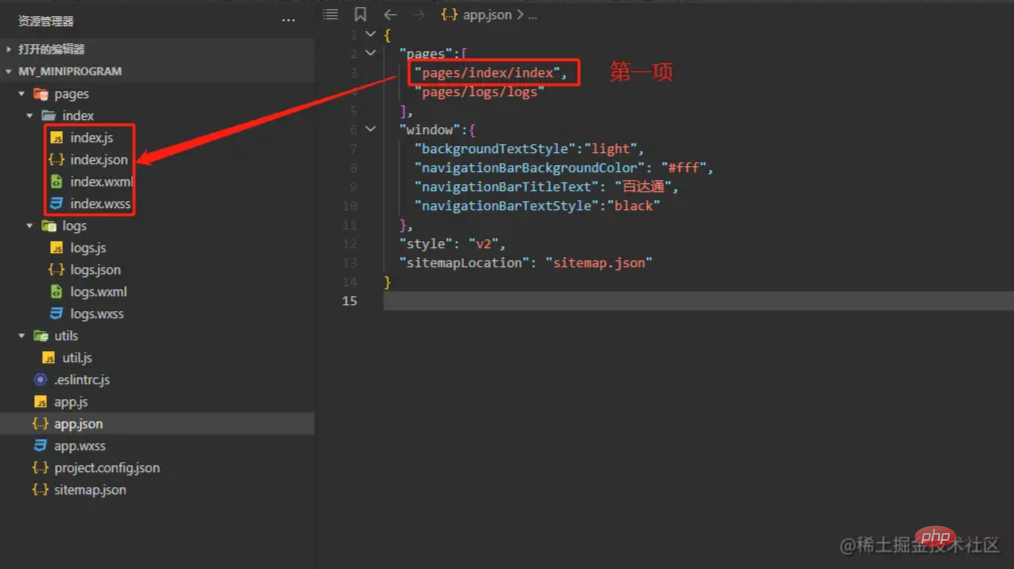Click the pages folder icon

tap(41, 94)
